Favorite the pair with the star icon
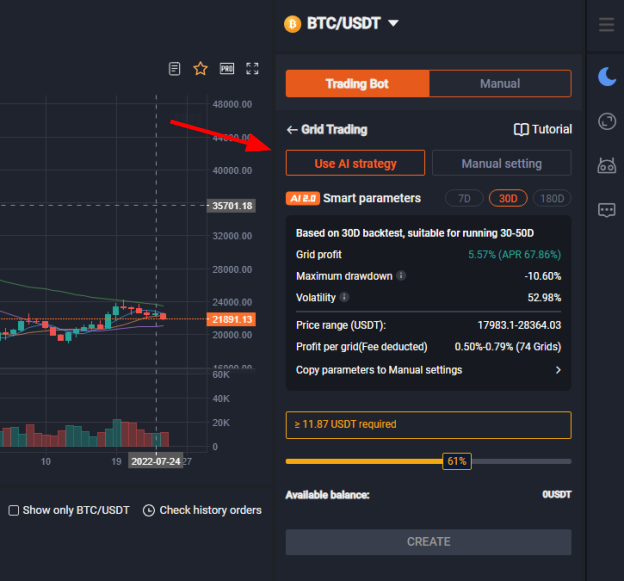Image resolution: width=624 pixels, height=581 pixels. pos(200,69)
